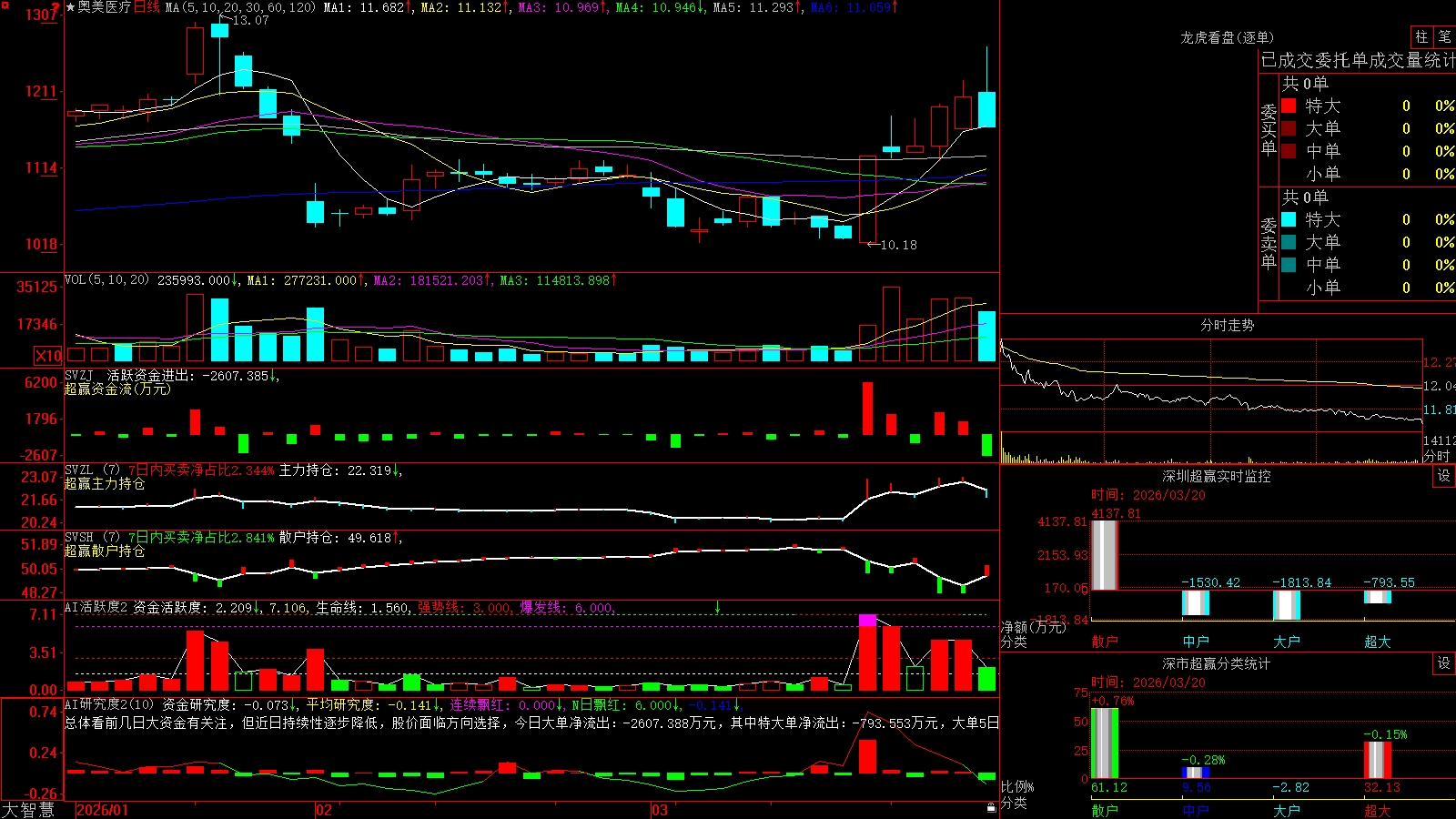
Task: Click the -1530.42 中户 bar in 实时监控
Action: [1195, 602]
